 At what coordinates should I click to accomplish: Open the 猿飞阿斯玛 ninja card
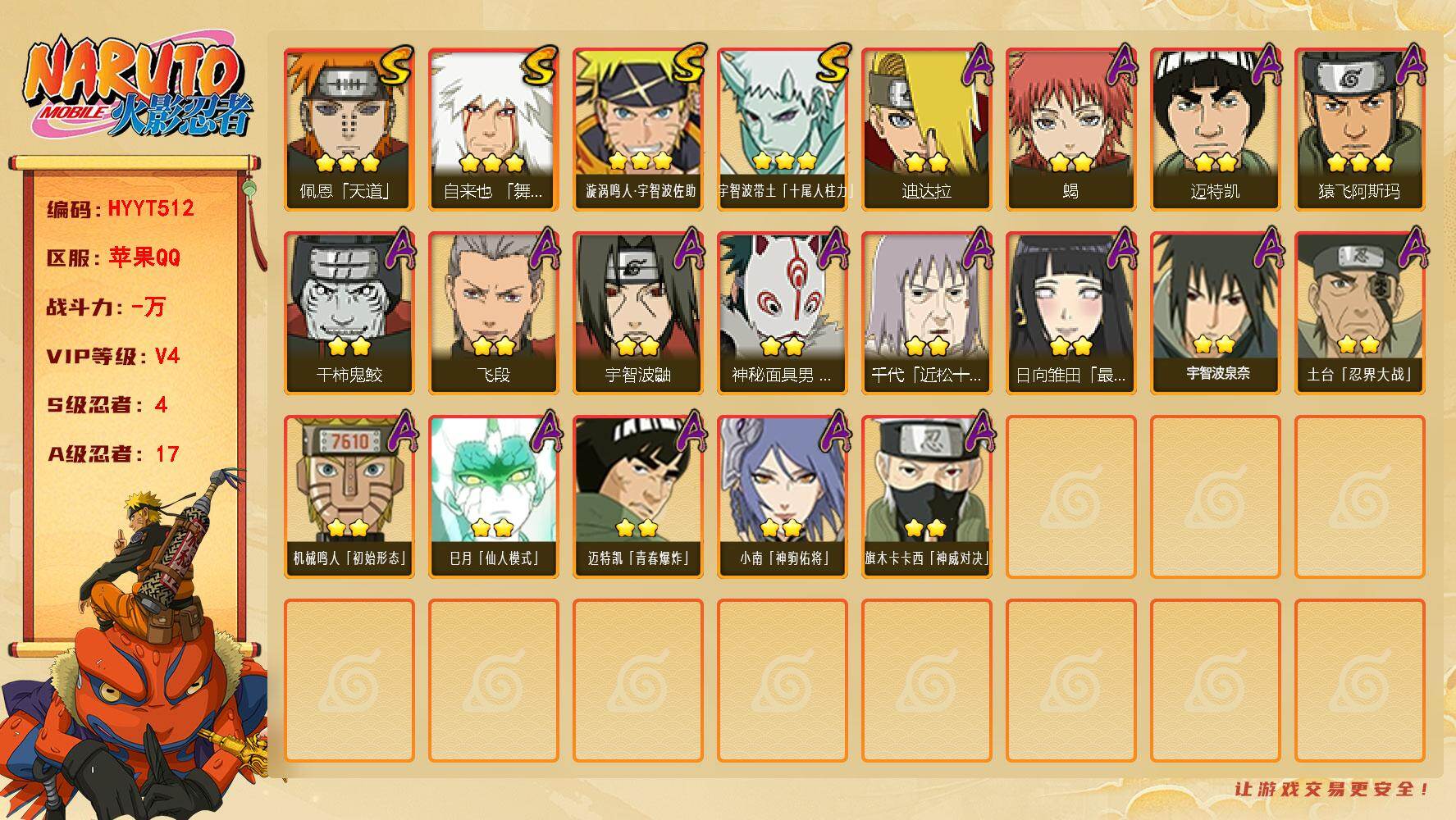coord(1359,129)
